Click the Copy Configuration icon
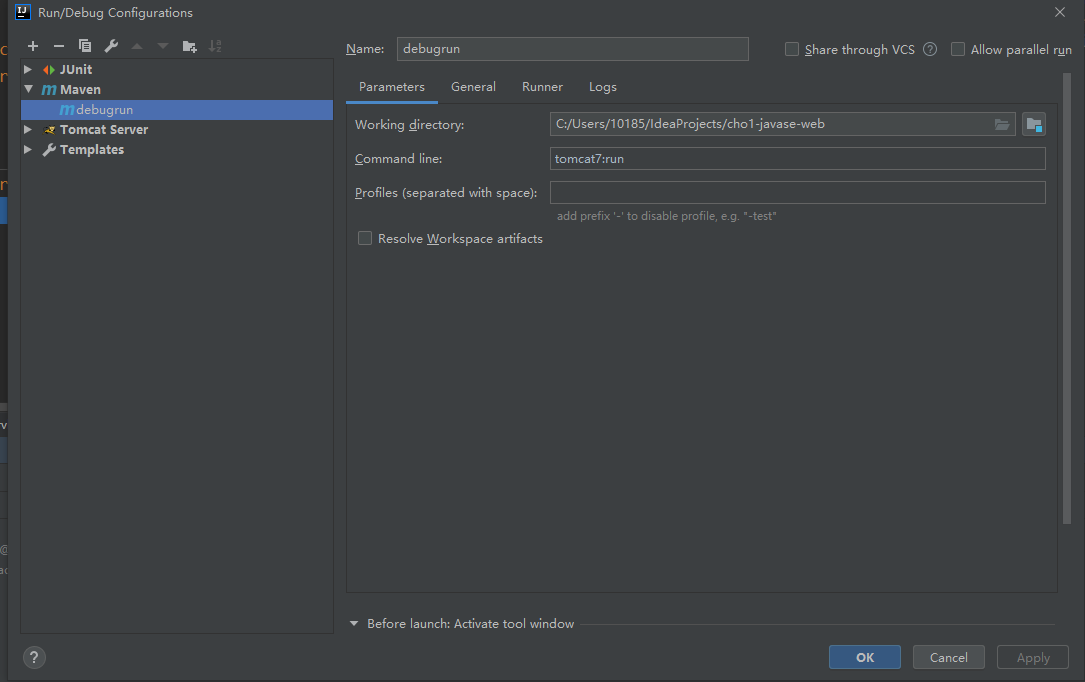Screen dimensions: 1085x682 [x=85, y=46]
